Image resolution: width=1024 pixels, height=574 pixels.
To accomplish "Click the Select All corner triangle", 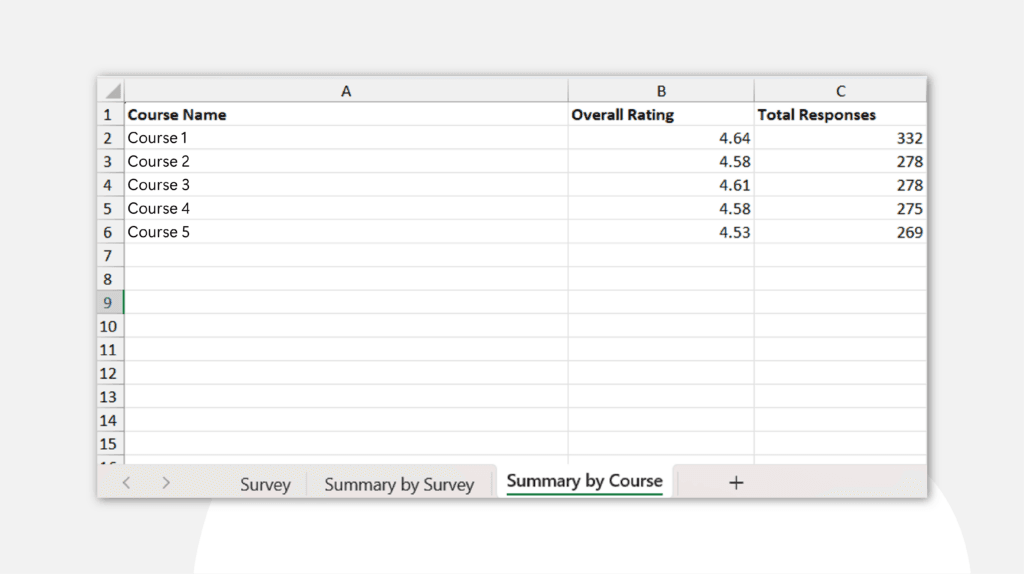I will click(112, 91).
